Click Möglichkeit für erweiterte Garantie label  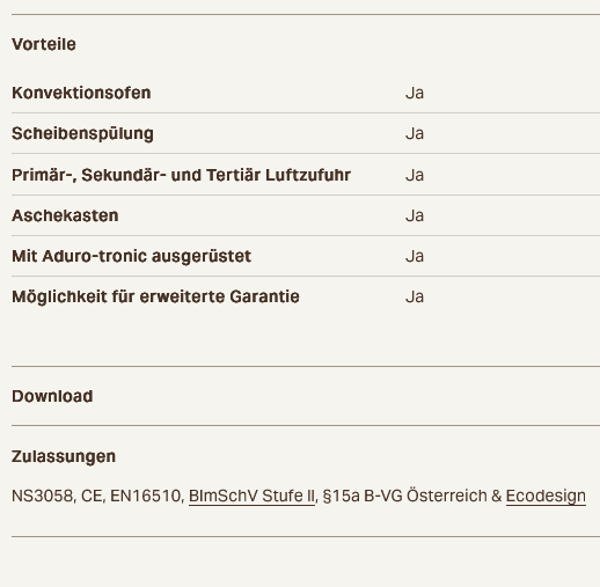point(156,297)
